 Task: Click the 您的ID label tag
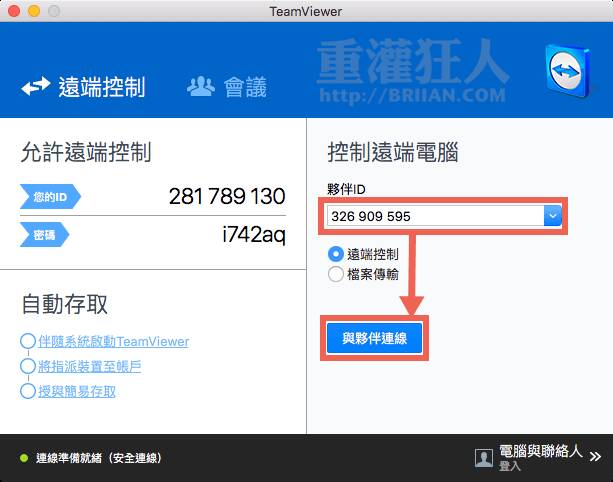50,197
